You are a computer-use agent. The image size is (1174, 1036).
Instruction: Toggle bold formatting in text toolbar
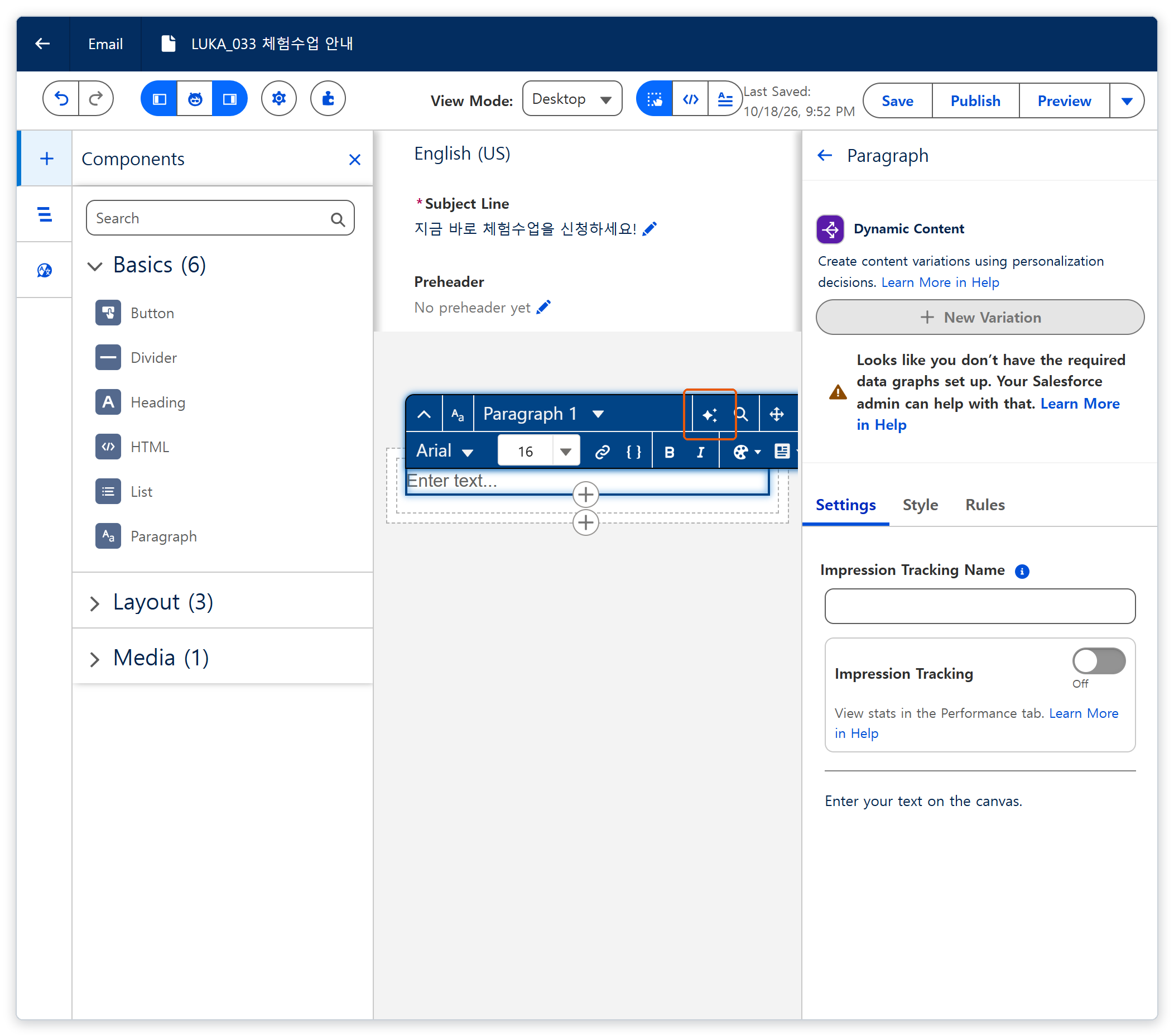point(669,452)
